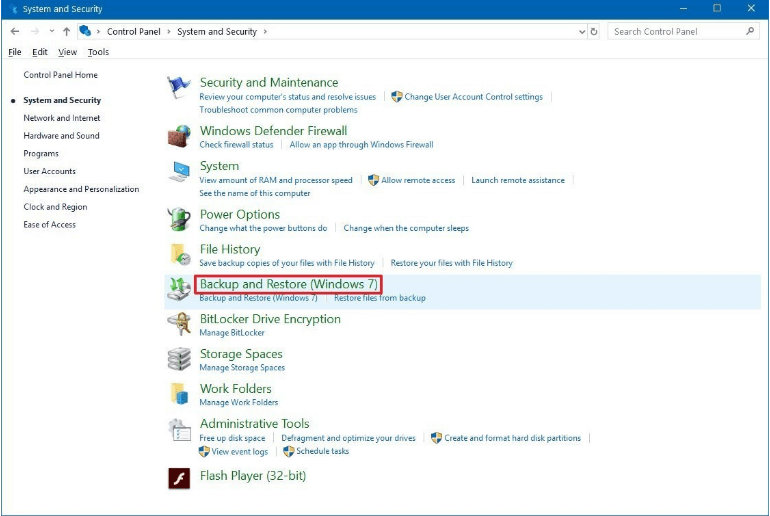770x516 pixels.
Task: Click the BitLocker Drive Encryption keys icon
Action: [x=179, y=324]
